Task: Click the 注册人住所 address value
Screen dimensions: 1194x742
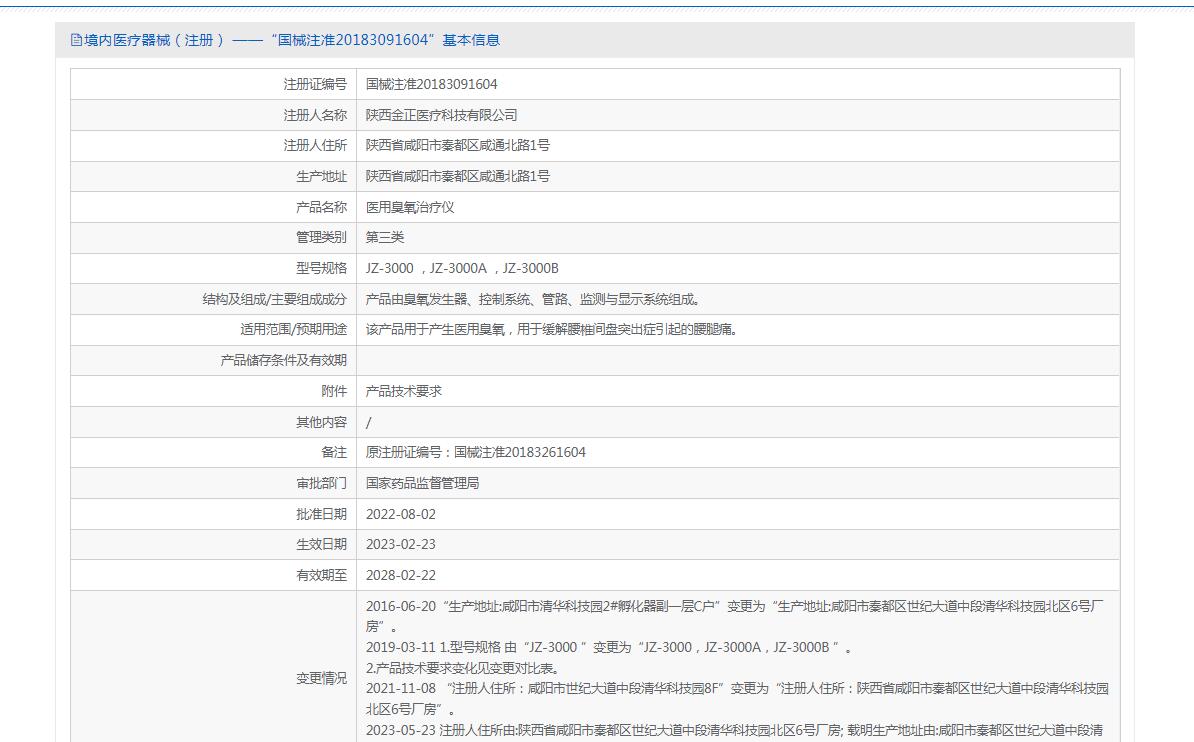Action: (457, 145)
